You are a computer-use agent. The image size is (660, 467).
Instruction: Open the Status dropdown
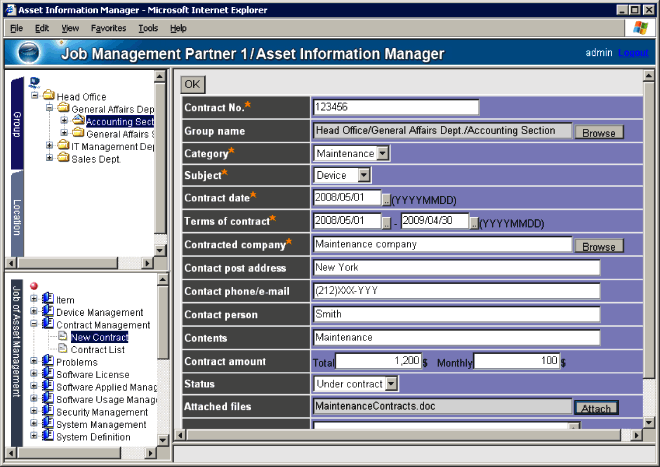(x=391, y=383)
